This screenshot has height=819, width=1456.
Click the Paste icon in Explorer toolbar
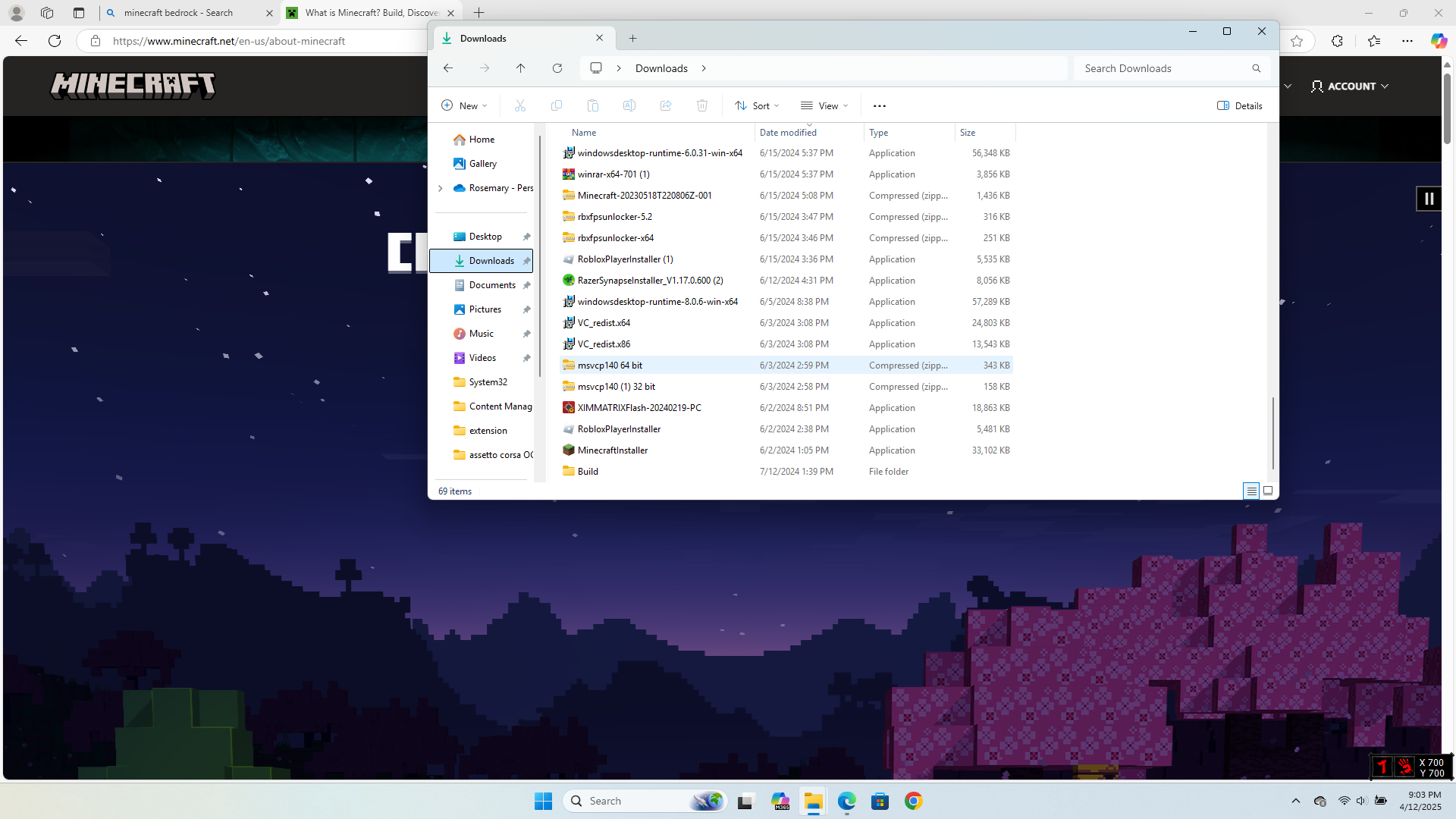pos(593,106)
